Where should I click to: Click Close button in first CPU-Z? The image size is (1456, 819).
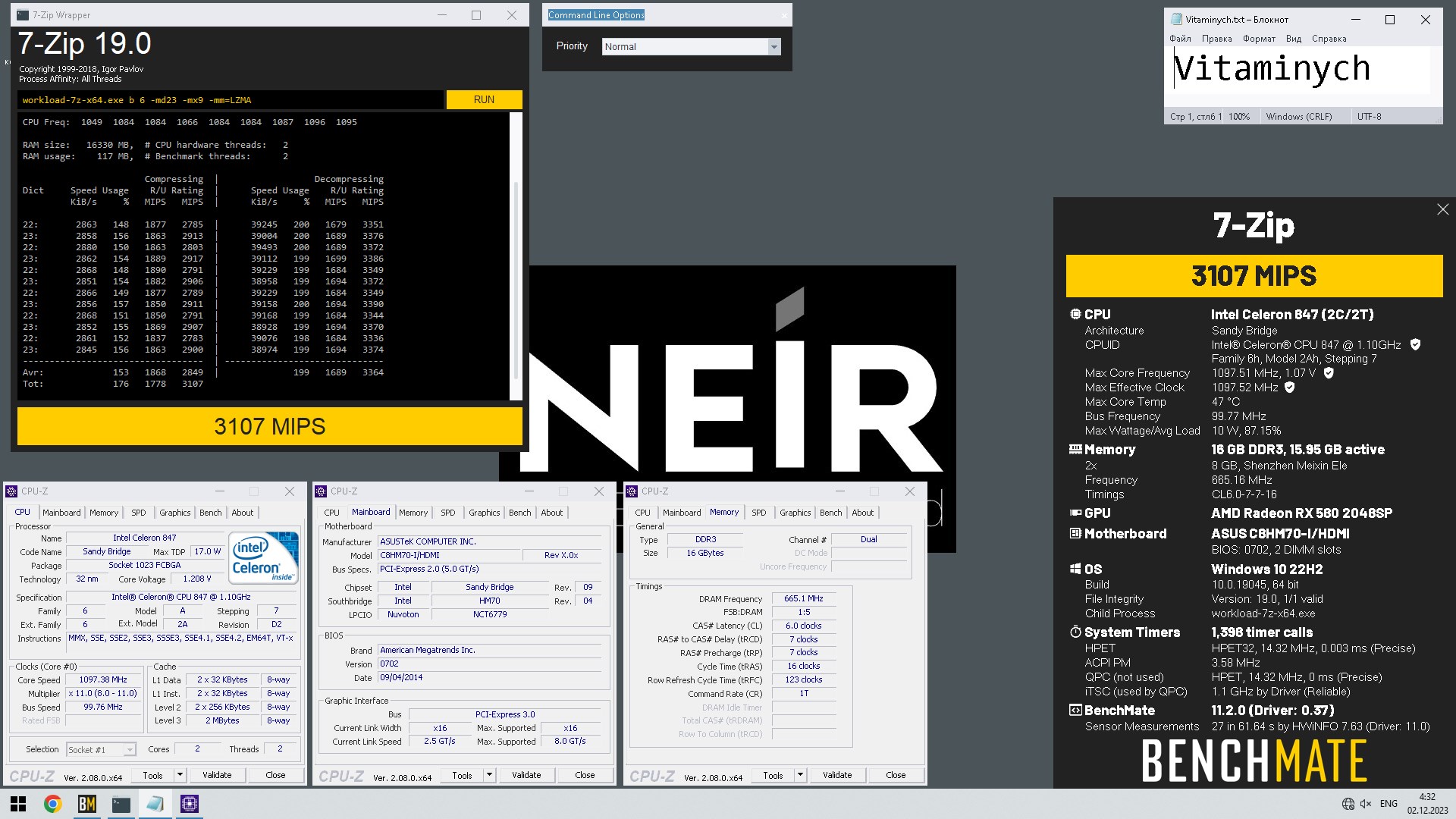coord(275,775)
